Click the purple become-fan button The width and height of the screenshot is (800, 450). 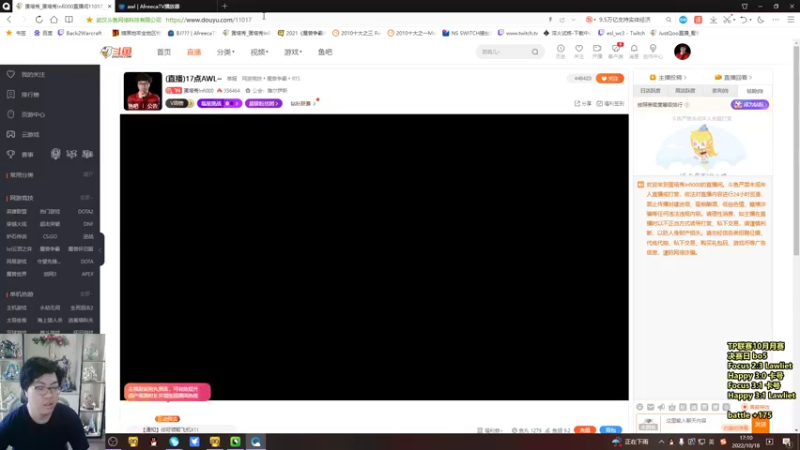[749, 105]
